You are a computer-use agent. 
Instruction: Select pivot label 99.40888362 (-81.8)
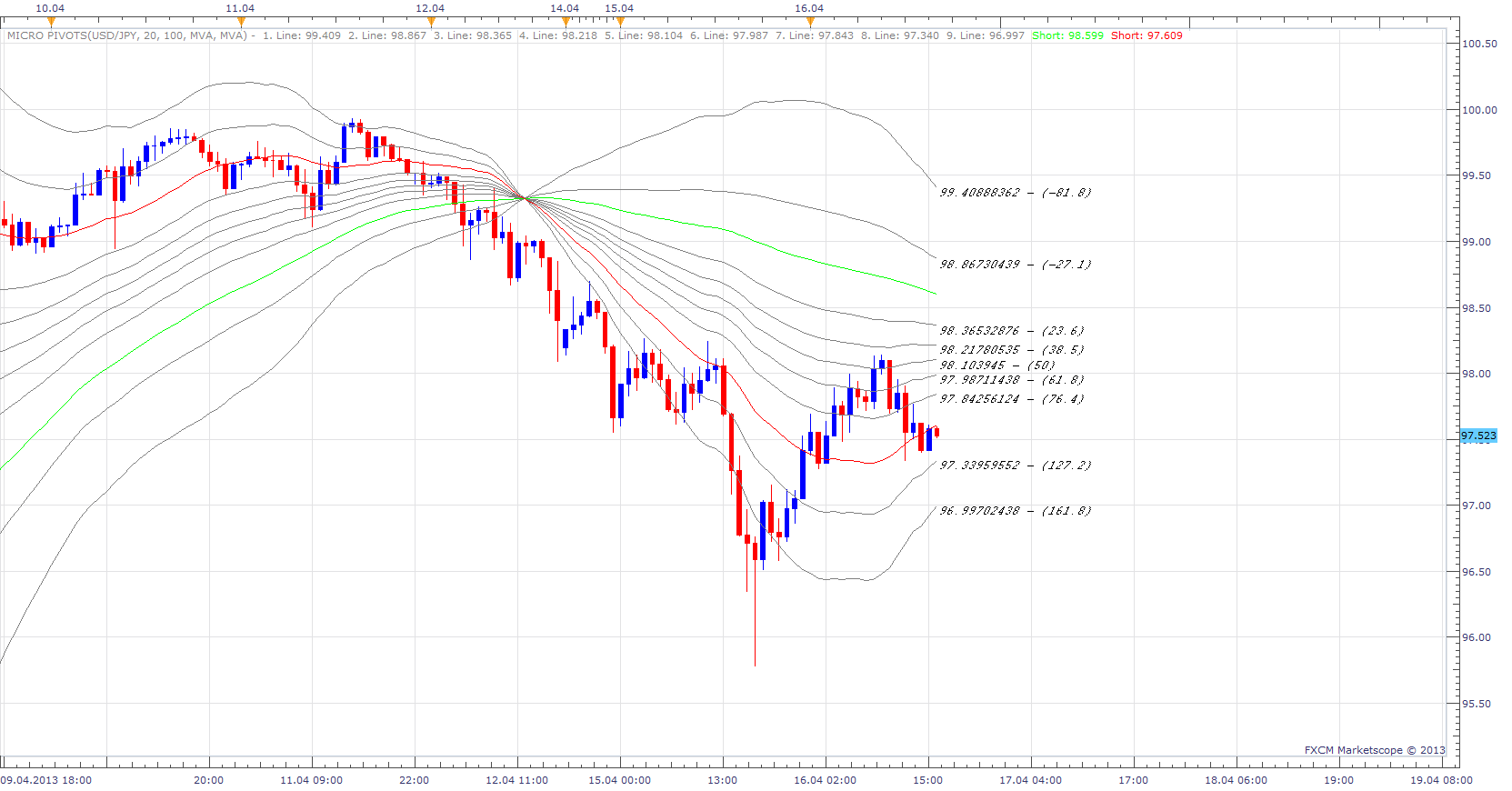pyautogui.click(x=1016, y=193)
